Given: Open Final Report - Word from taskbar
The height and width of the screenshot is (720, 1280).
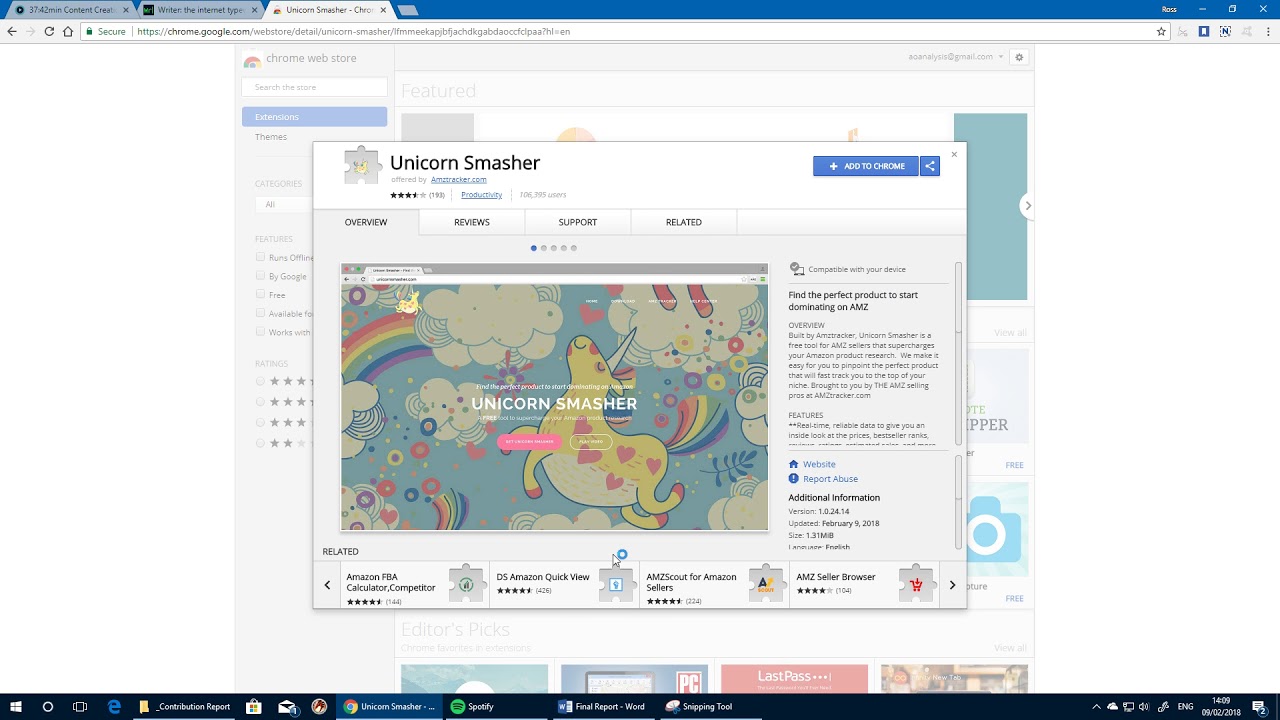Looking at the screenshot, I should (x=601, y=706).
